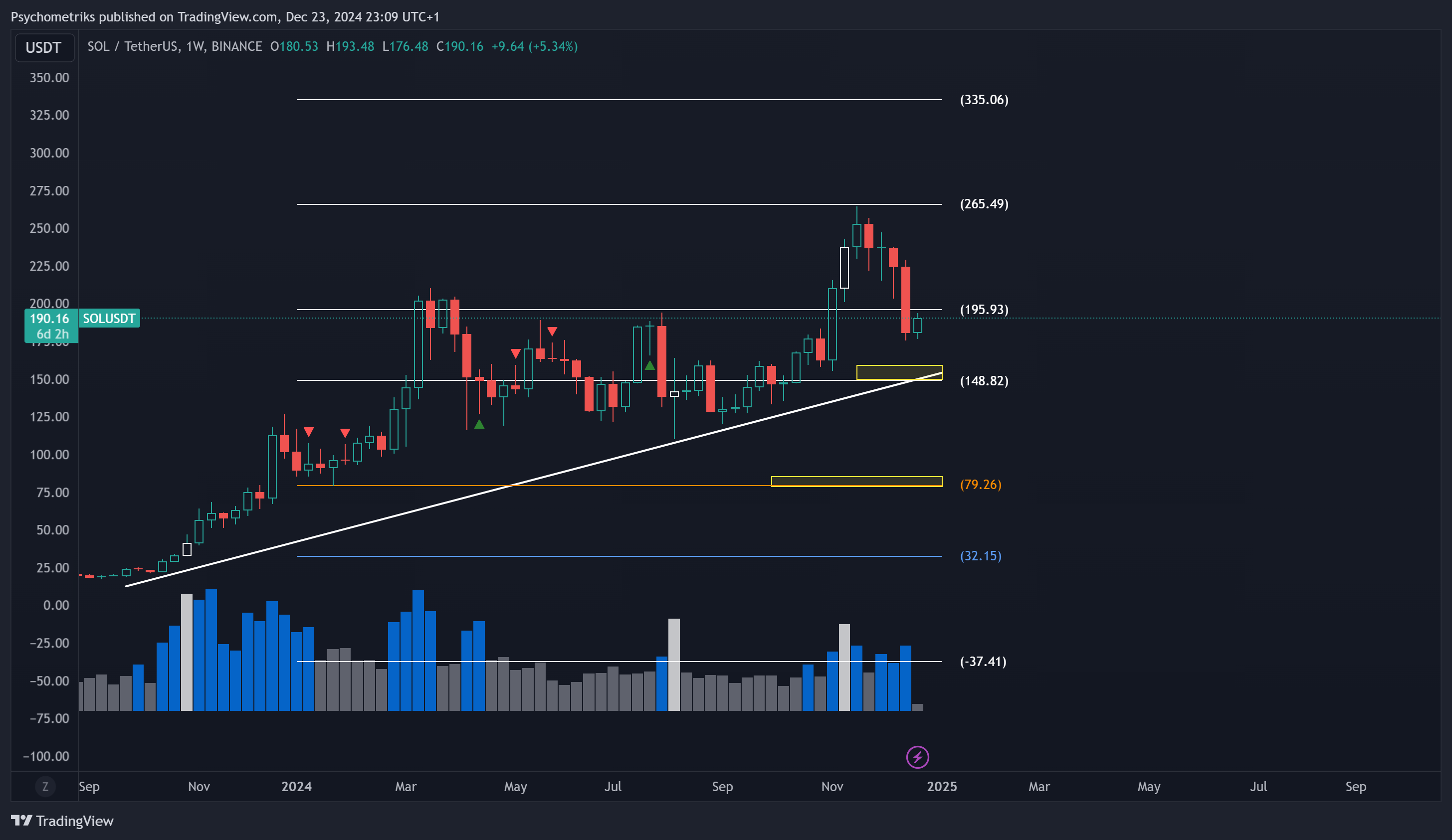Click the (195.93) level label
1452x840 pixels.
pos(984,309)
